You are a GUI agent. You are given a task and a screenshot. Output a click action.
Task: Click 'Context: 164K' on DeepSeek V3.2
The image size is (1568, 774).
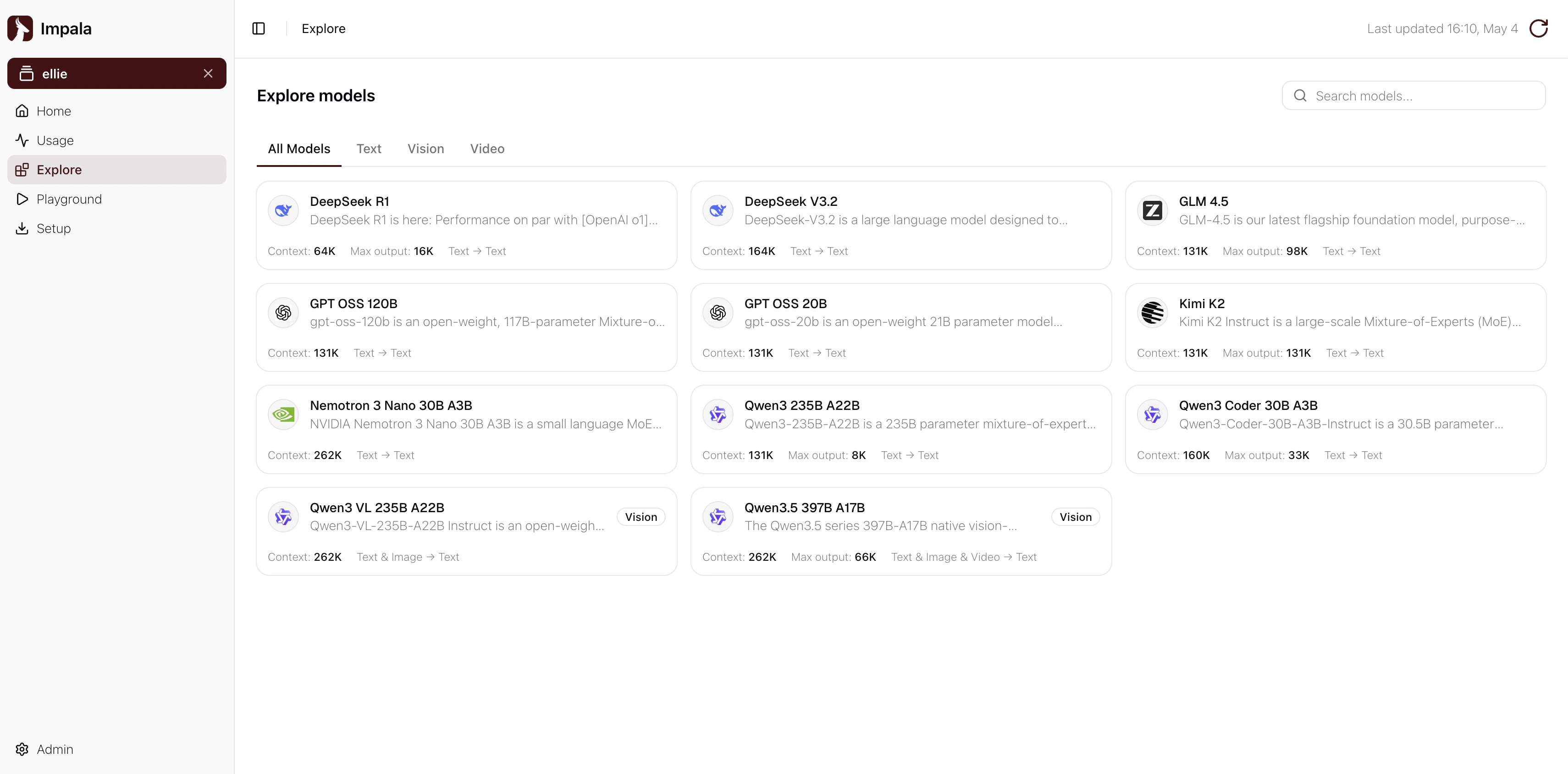click(x=739, y=252)
